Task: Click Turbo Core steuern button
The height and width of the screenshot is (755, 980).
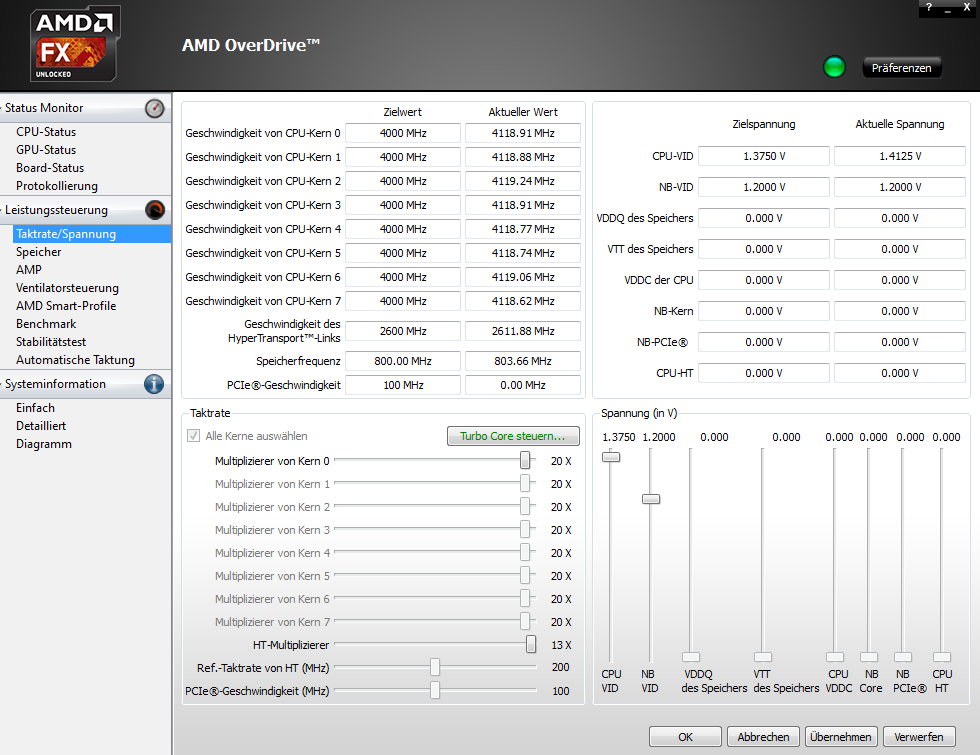Action: [x=513, y=436]
